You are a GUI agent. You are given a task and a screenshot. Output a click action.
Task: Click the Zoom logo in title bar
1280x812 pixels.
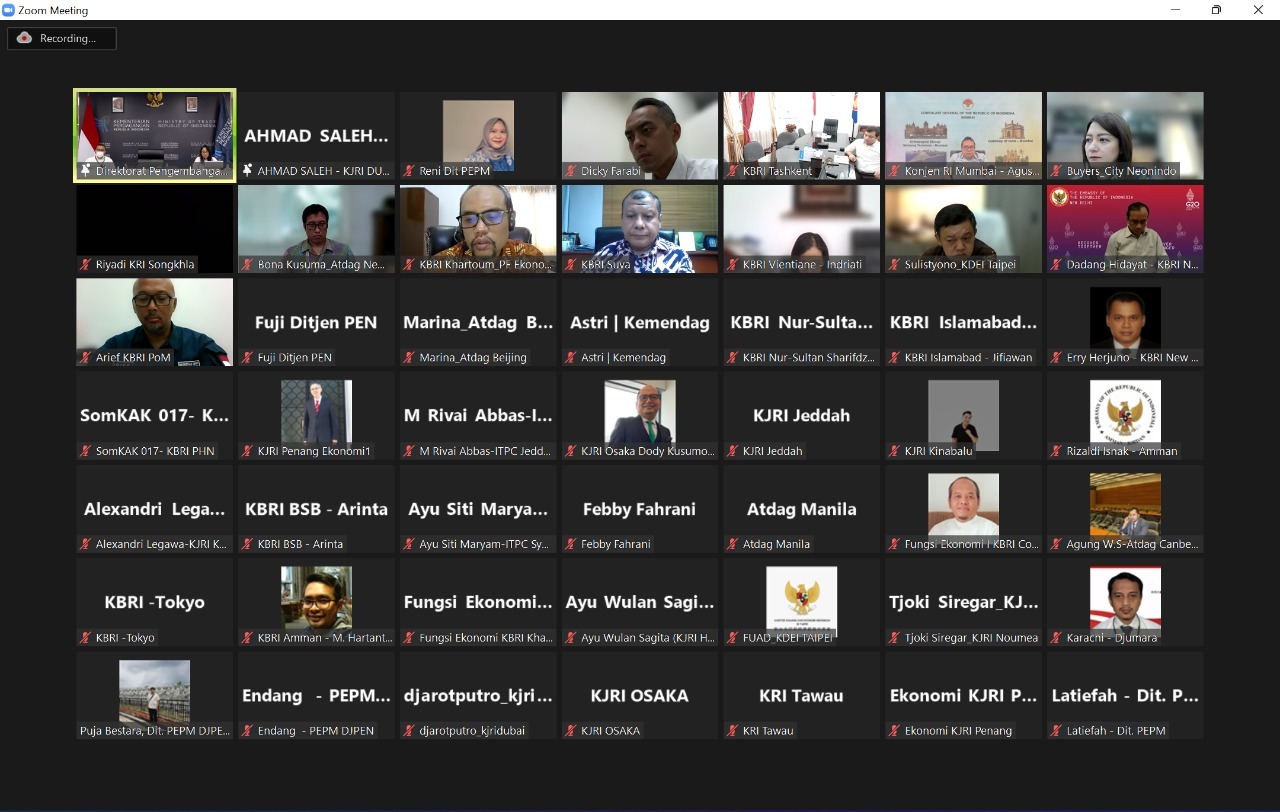[x=9, y=10]
